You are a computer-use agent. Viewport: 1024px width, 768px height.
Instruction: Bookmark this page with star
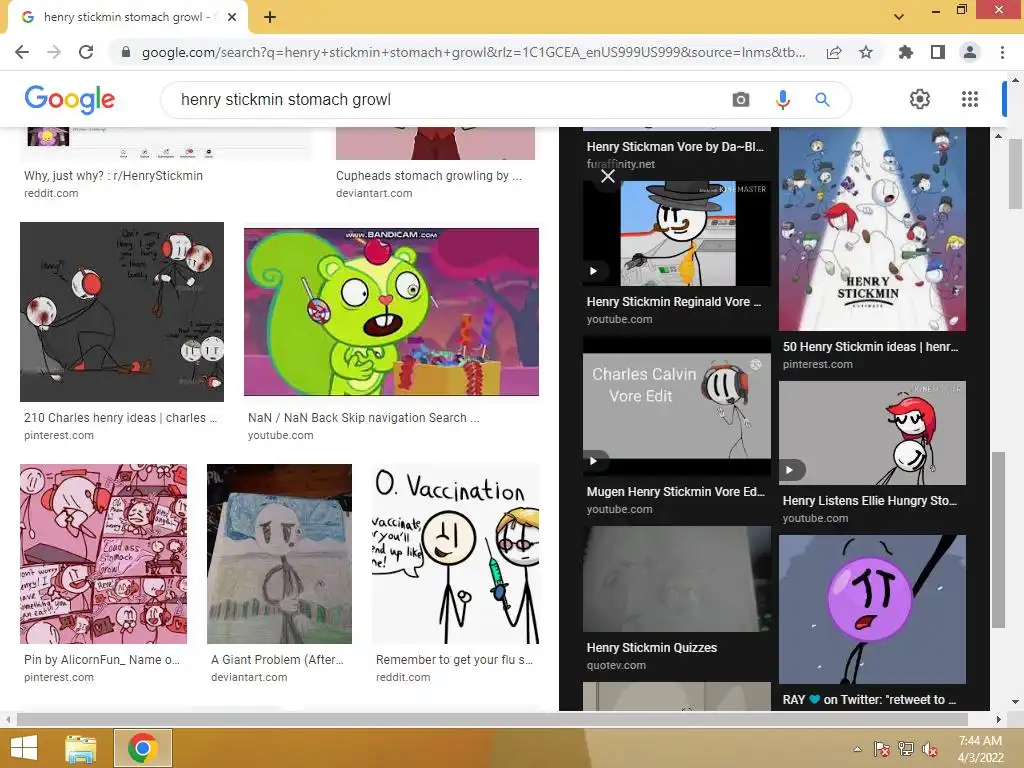pos(866,52)
